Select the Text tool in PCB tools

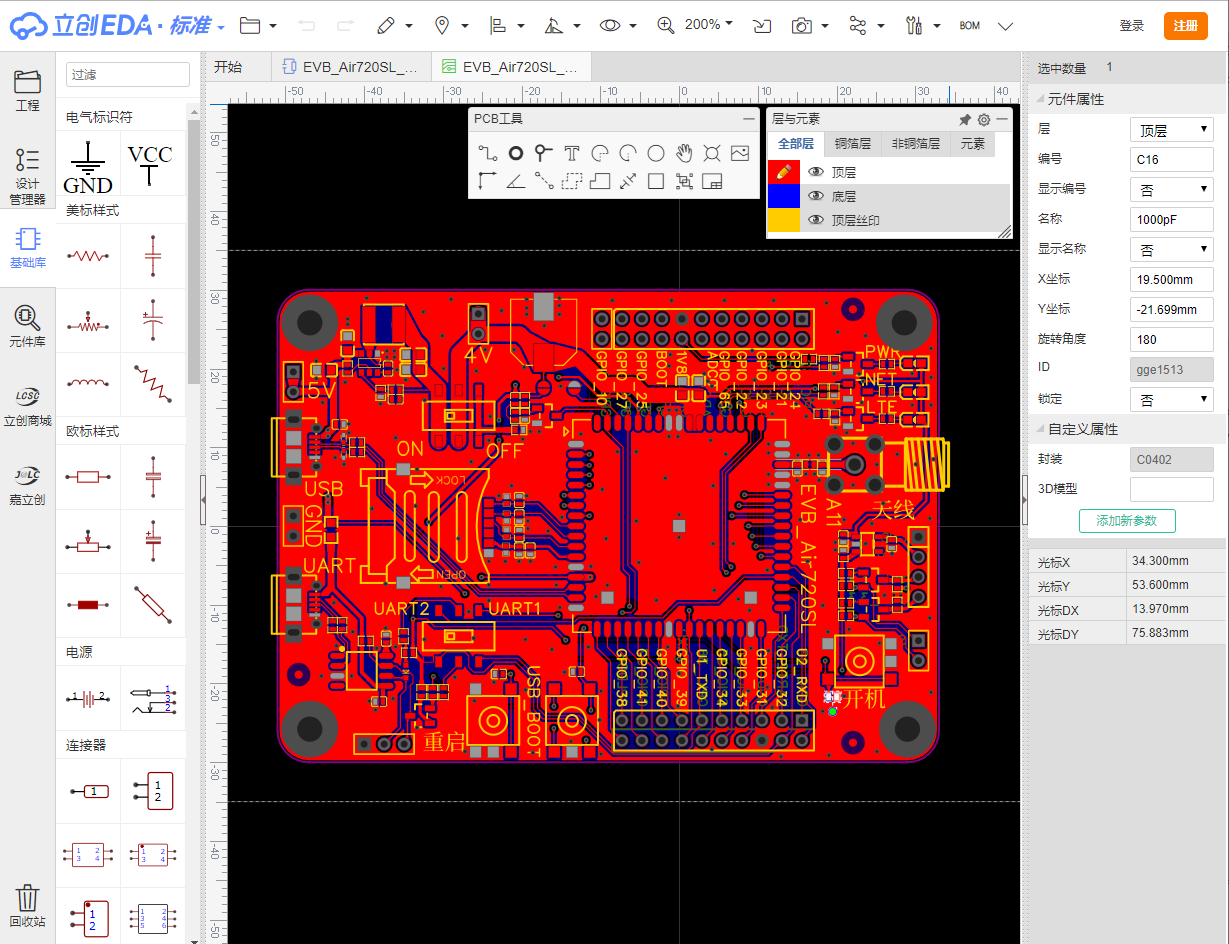point(571,153)
